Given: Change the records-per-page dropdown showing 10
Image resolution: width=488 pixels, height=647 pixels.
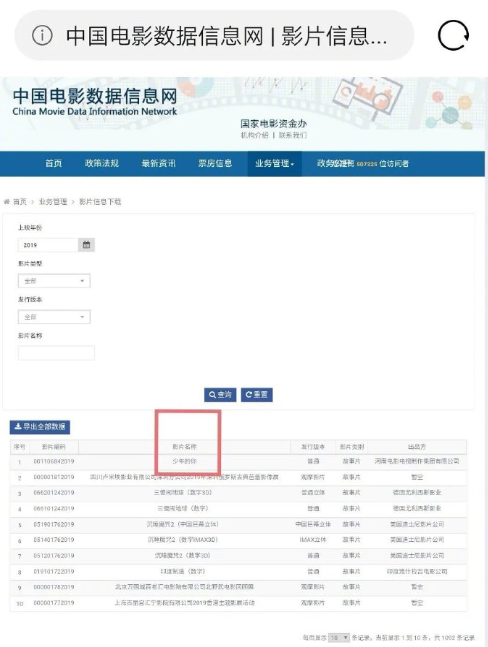Looking at the screenshot, I should pos(339,638).
